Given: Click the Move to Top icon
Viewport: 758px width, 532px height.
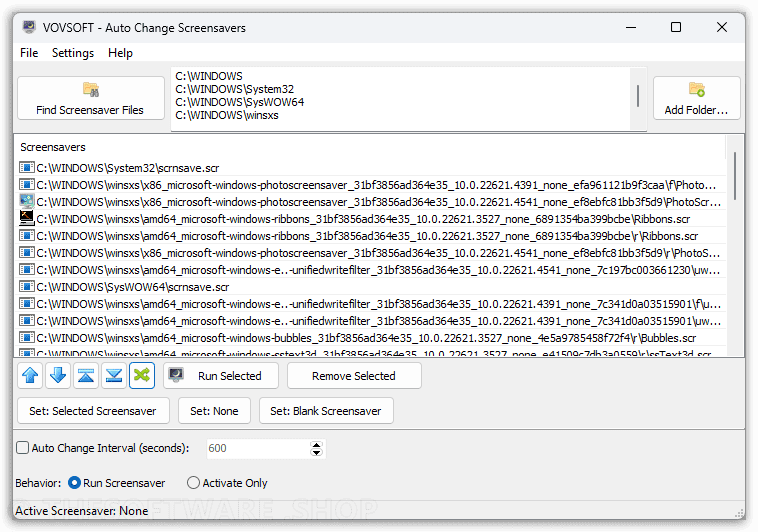Looking at the screenshot, I should [x=86, y=375].
